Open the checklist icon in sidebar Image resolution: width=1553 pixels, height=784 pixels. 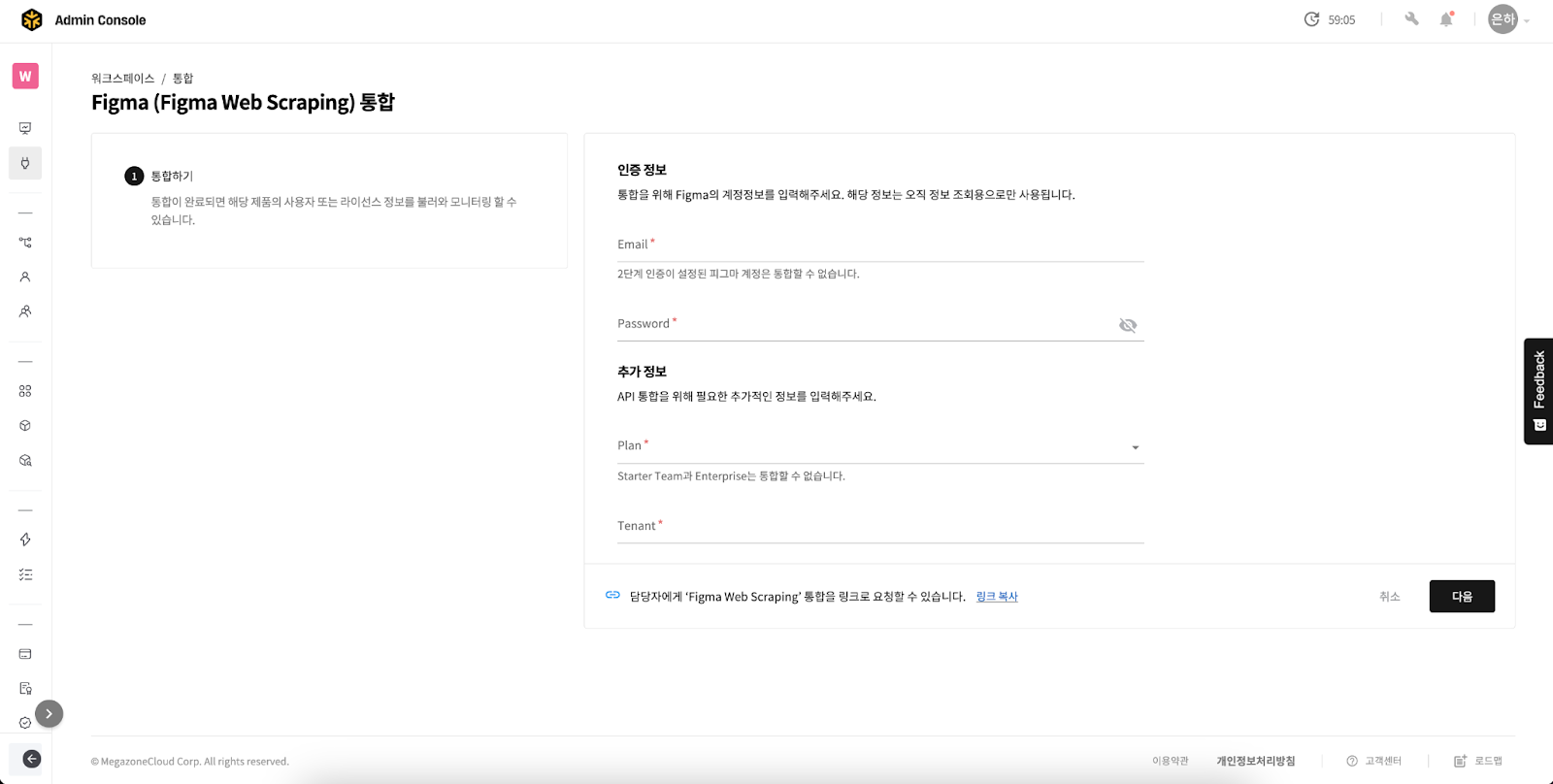(x=25, y=574)
